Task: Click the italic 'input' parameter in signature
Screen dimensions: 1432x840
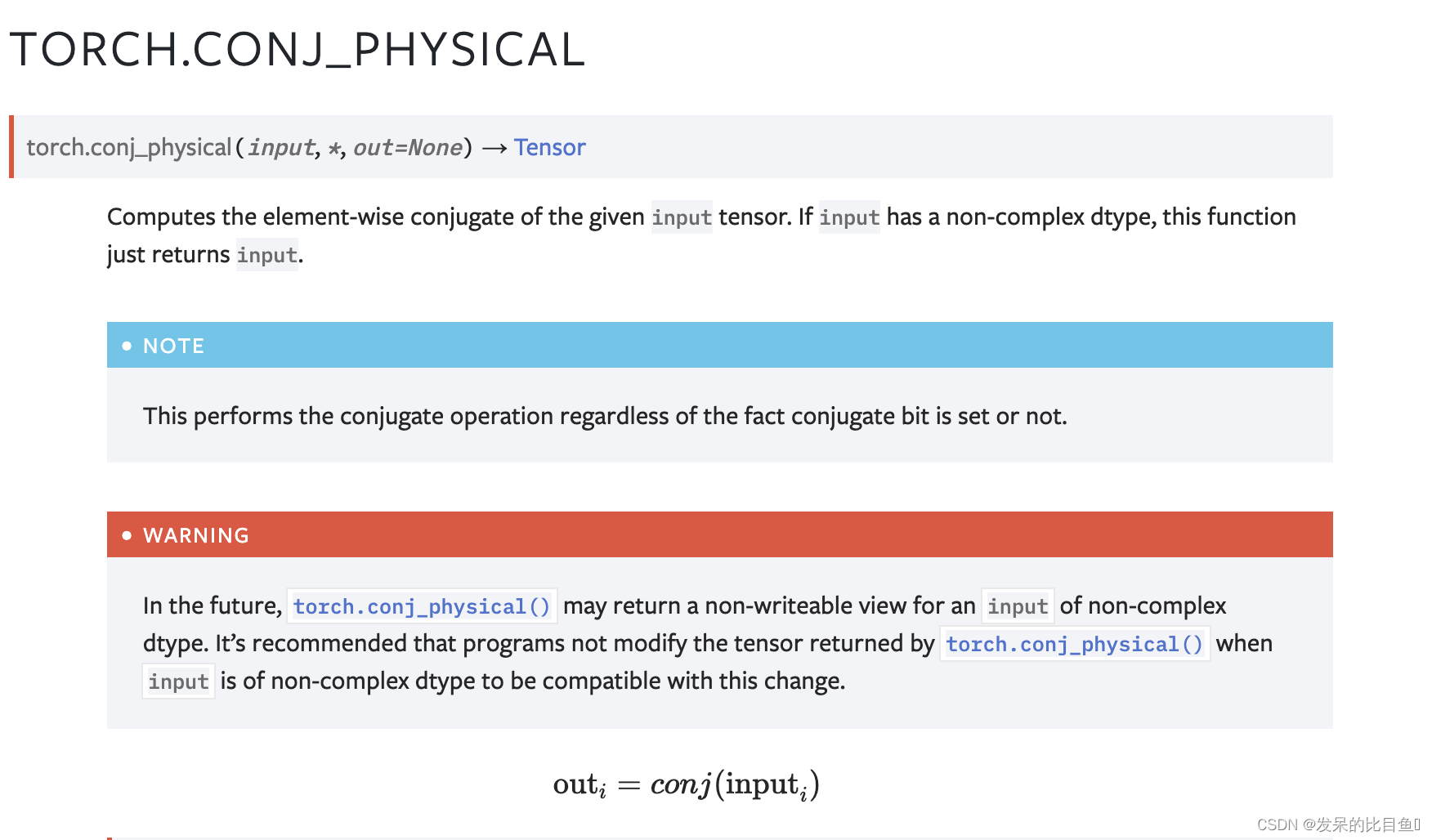Action: (x=281, y=148)
